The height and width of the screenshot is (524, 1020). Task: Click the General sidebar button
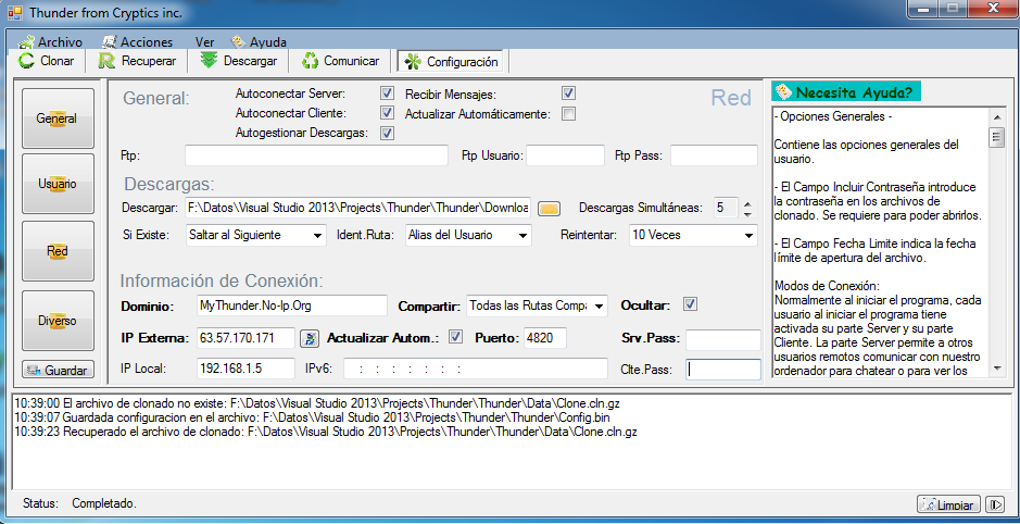(58, 118)
